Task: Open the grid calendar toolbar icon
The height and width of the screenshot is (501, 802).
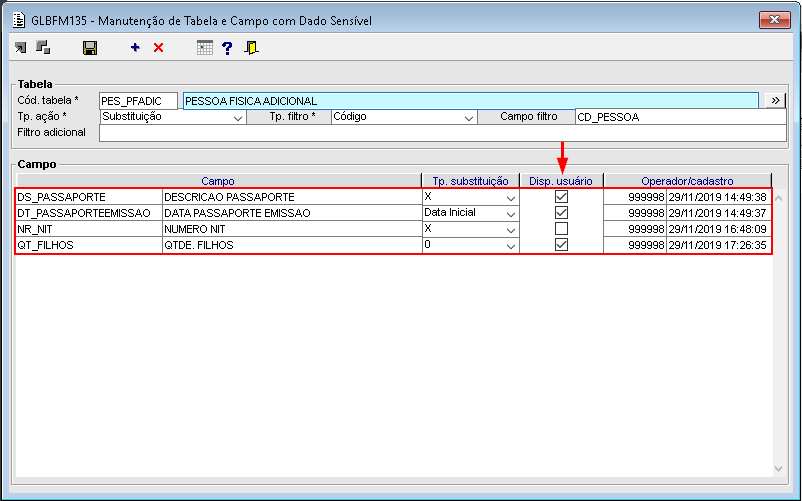Action: pyautogui.click(x=205, y=48)
